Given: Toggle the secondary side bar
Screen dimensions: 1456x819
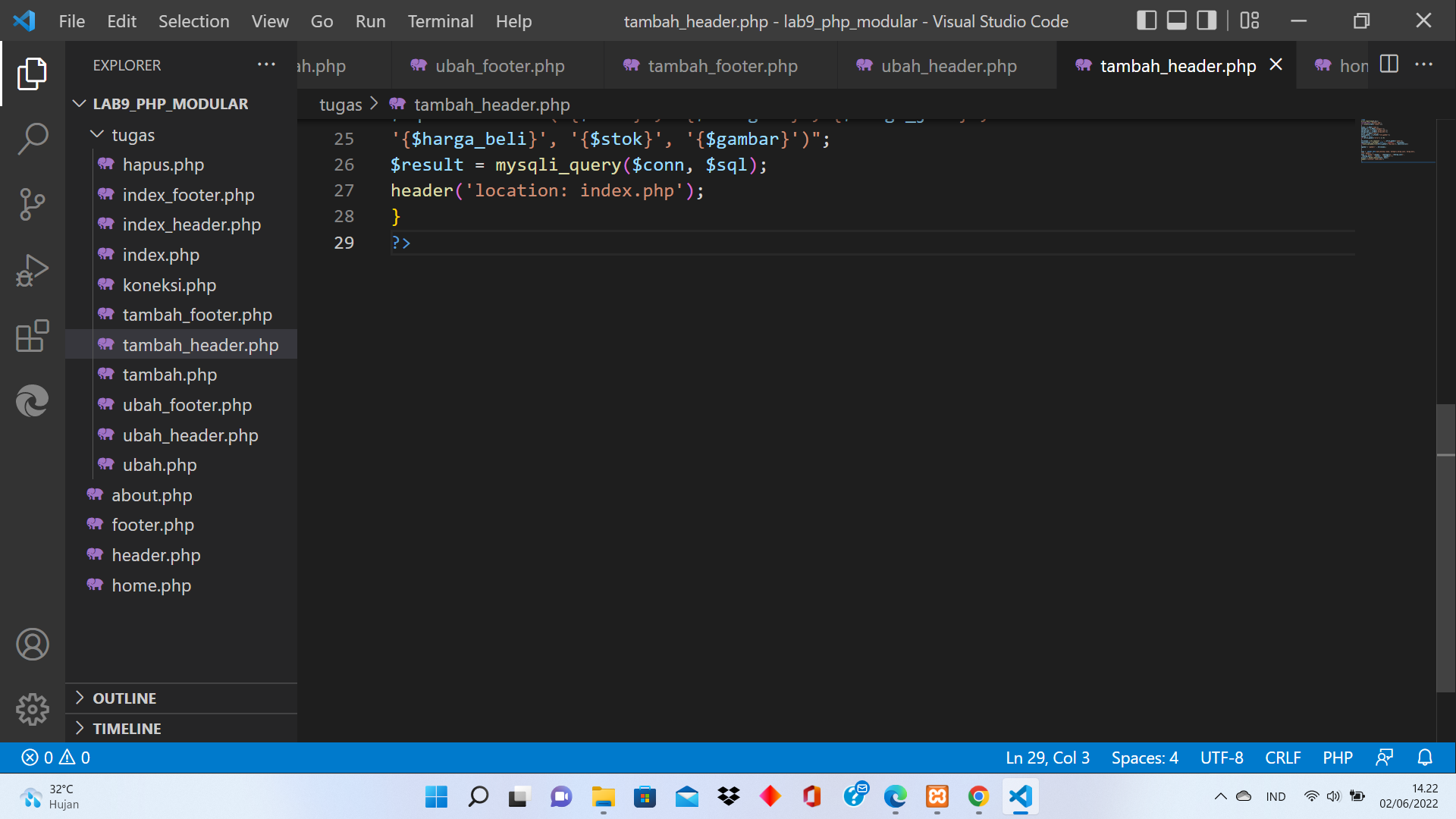Looking at the screenshot, I should pyautogui.click(x=1207, y=20).
